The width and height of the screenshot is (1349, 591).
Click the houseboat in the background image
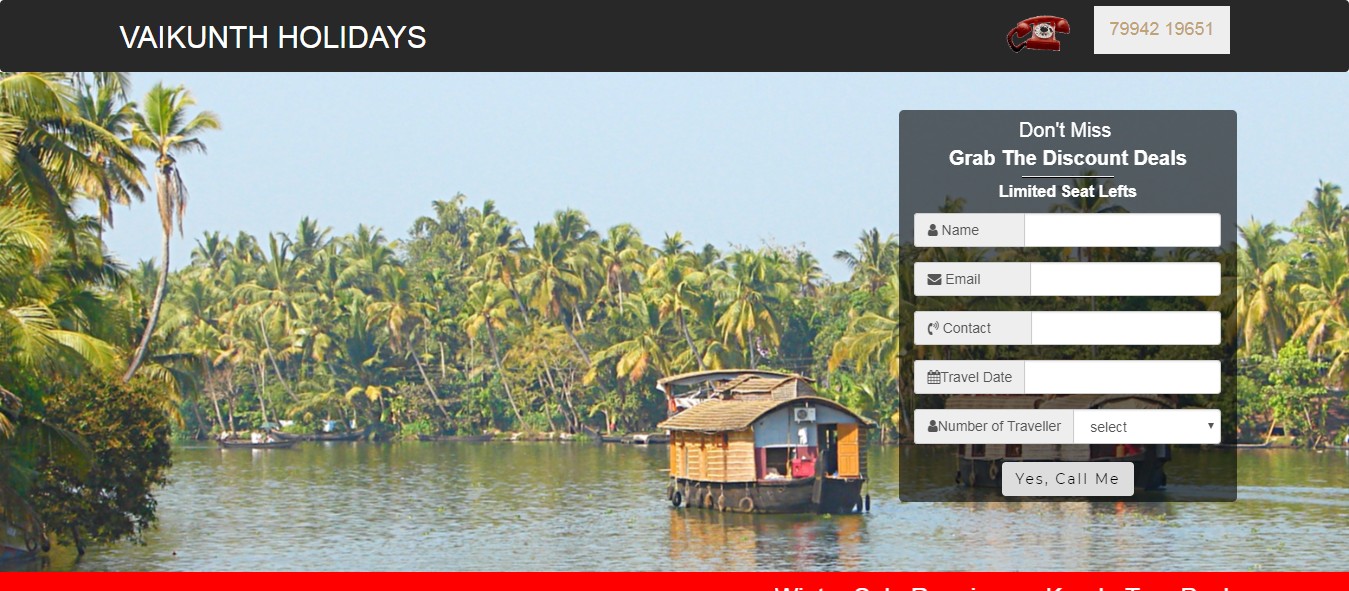point(763,441)
